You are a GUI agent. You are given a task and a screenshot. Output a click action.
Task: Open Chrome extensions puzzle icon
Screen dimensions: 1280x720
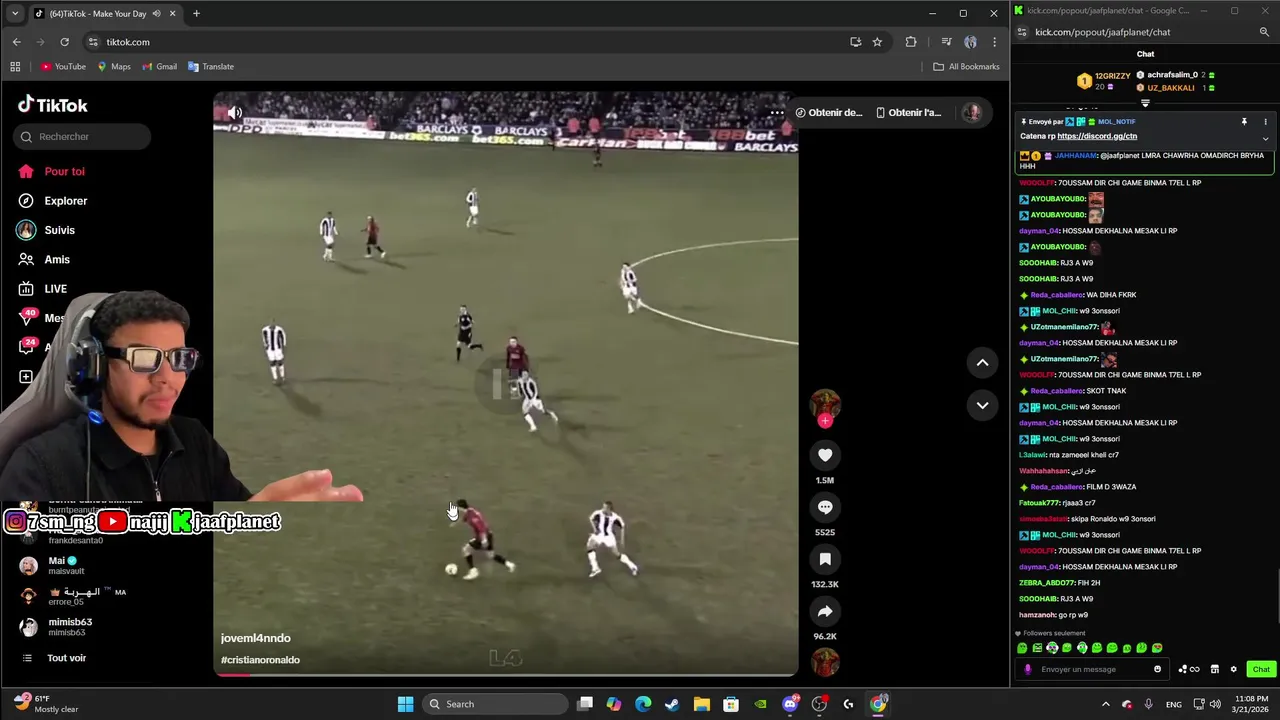pos(911,42)
